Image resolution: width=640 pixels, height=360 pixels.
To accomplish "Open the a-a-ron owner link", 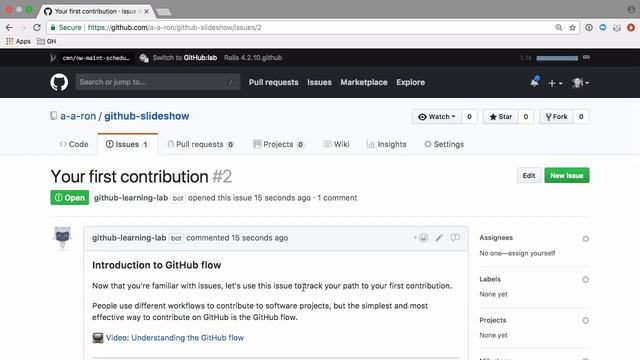I will point(78,116).
